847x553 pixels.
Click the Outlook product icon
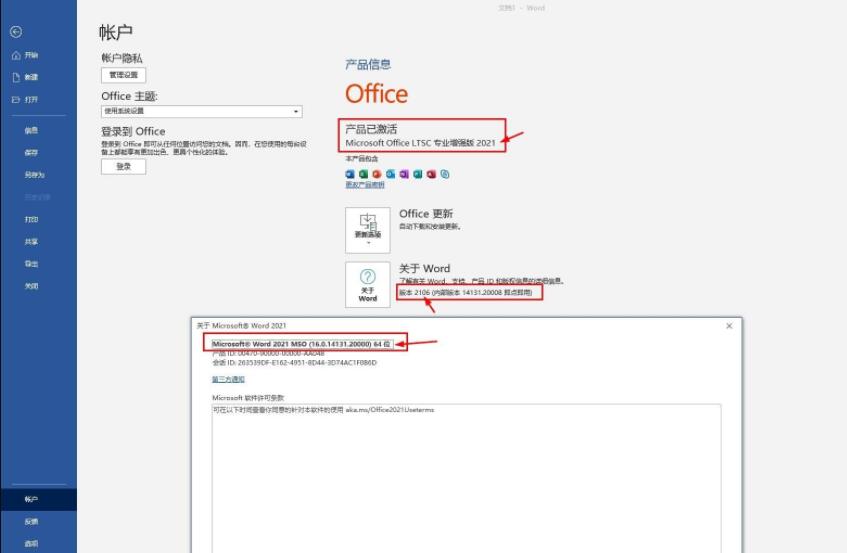(x=391, y=174)
